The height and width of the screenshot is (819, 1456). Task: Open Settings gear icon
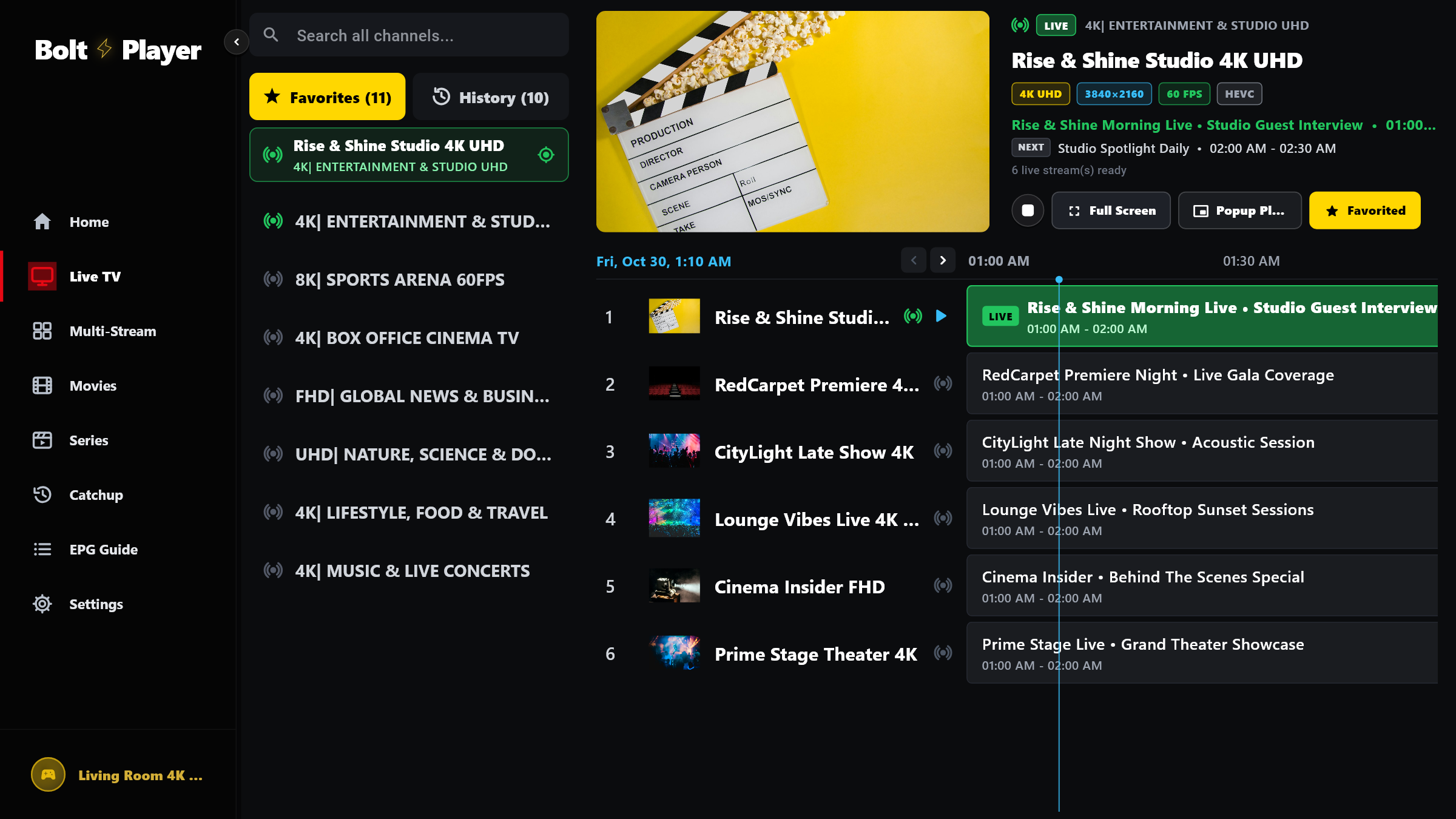point(42,604)
